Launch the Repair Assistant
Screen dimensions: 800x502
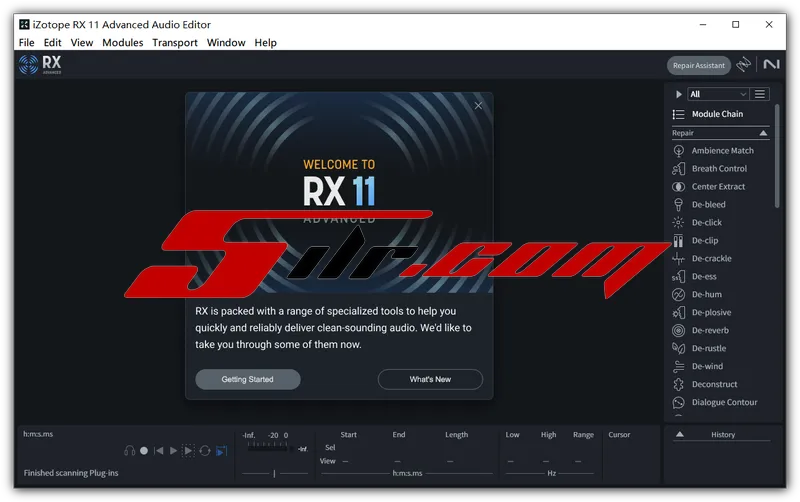click(698, 65)
